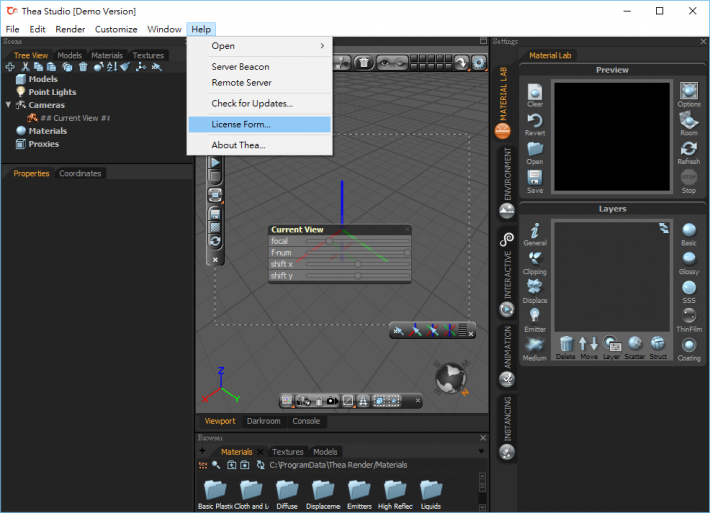Screen dimensions: 710x513
Task: Adjust the focal slider in Current View
Action: [330, 241]
